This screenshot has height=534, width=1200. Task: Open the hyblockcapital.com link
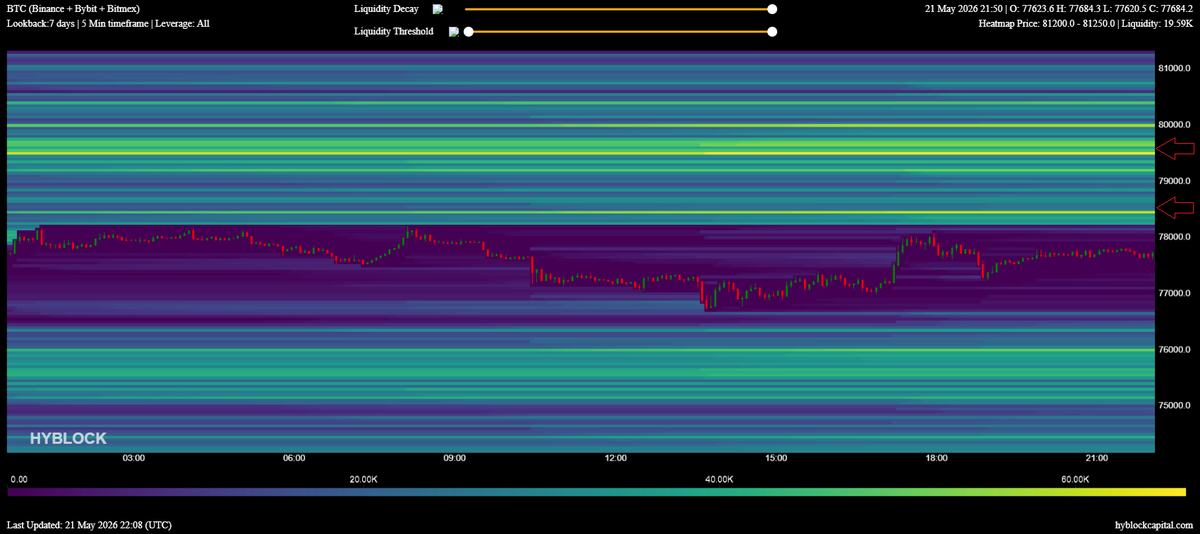(x=1154, y=525)
